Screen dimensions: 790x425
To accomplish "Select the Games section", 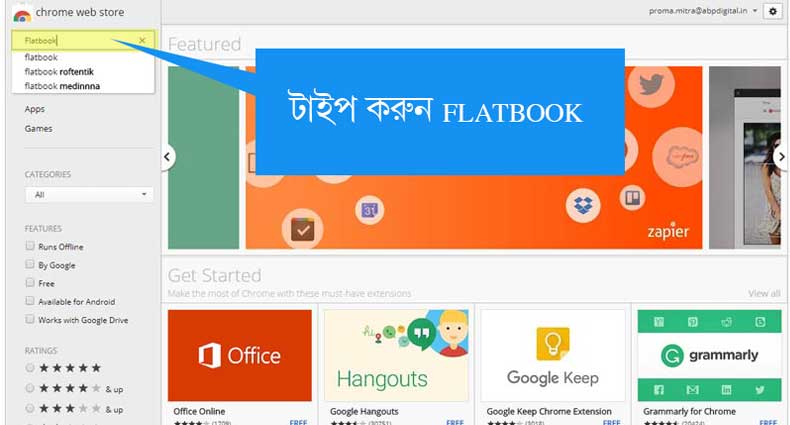I will (x=38, y=128).
